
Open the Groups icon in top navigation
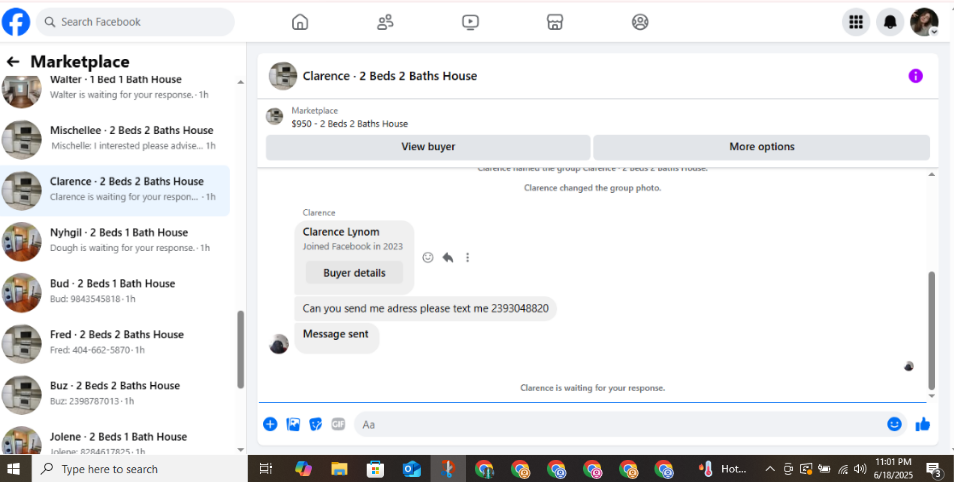pos(640,22)
